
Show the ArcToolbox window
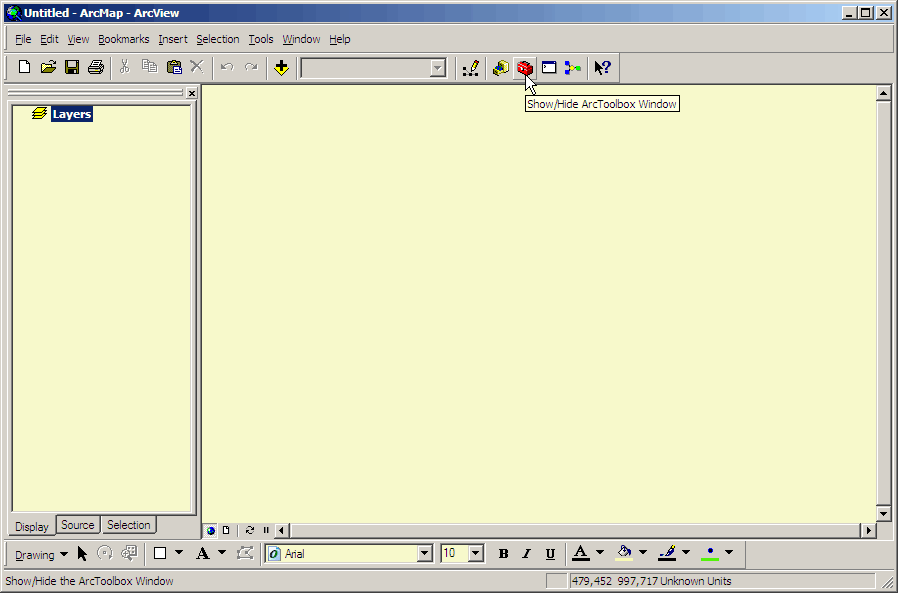tap(525, 68)
